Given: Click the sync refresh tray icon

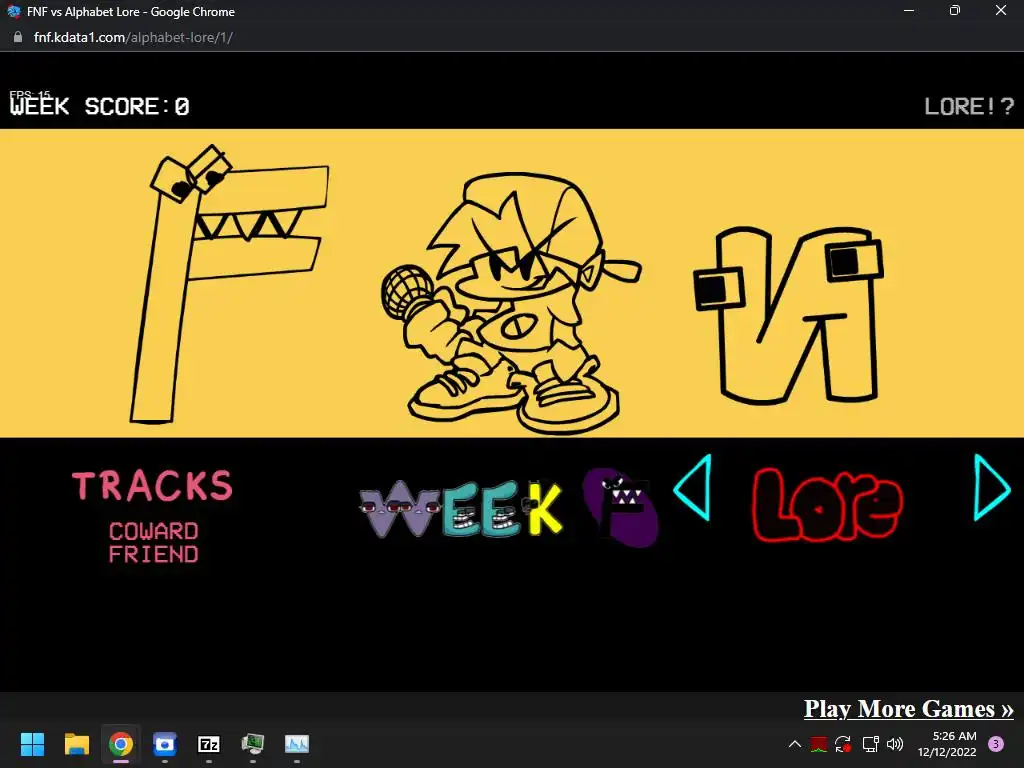Looking at the screenshot, I should pyautogui.click(x=843, y=744).
